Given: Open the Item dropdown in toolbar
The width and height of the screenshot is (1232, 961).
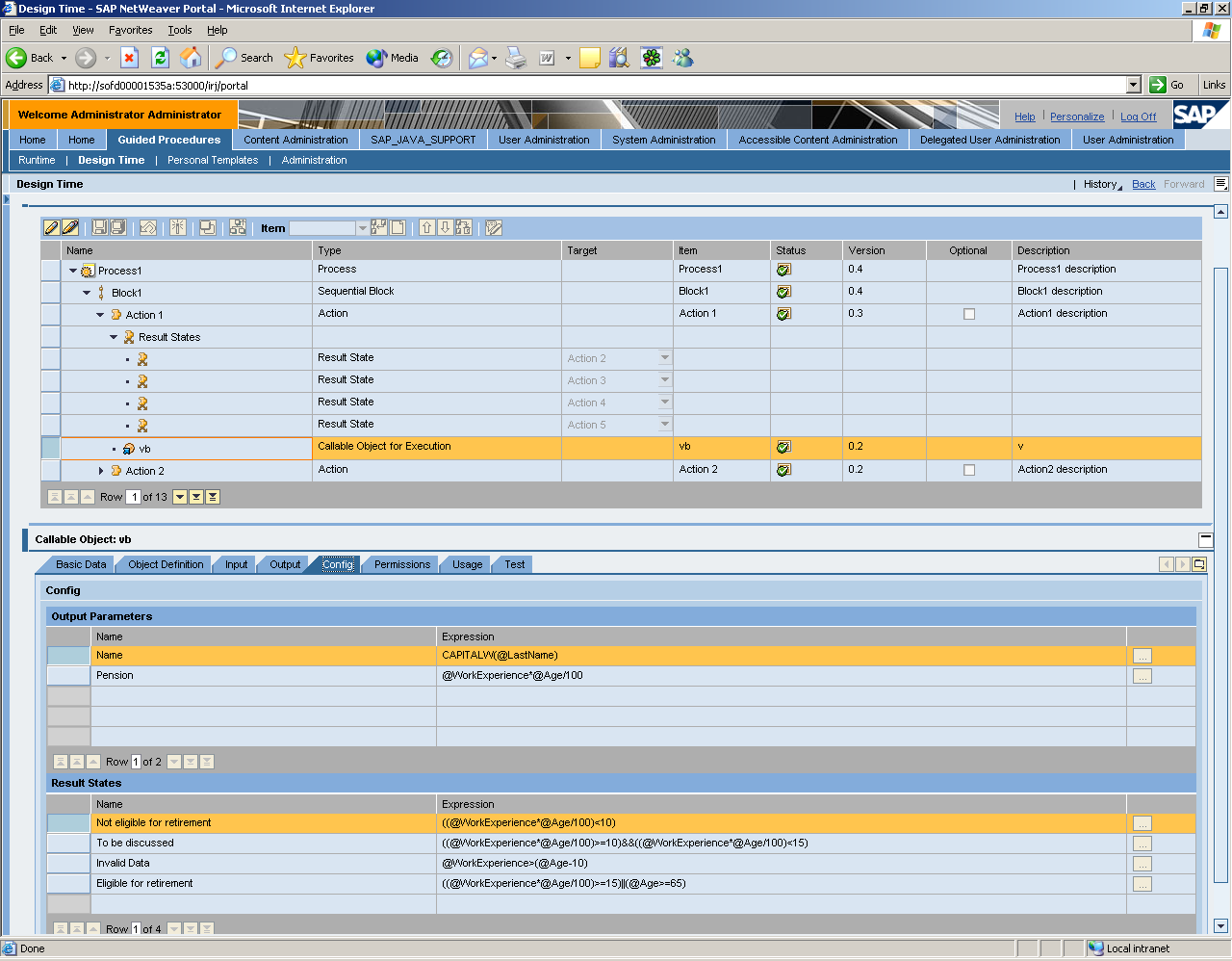Looking at the screenshot, I should 362,228.
